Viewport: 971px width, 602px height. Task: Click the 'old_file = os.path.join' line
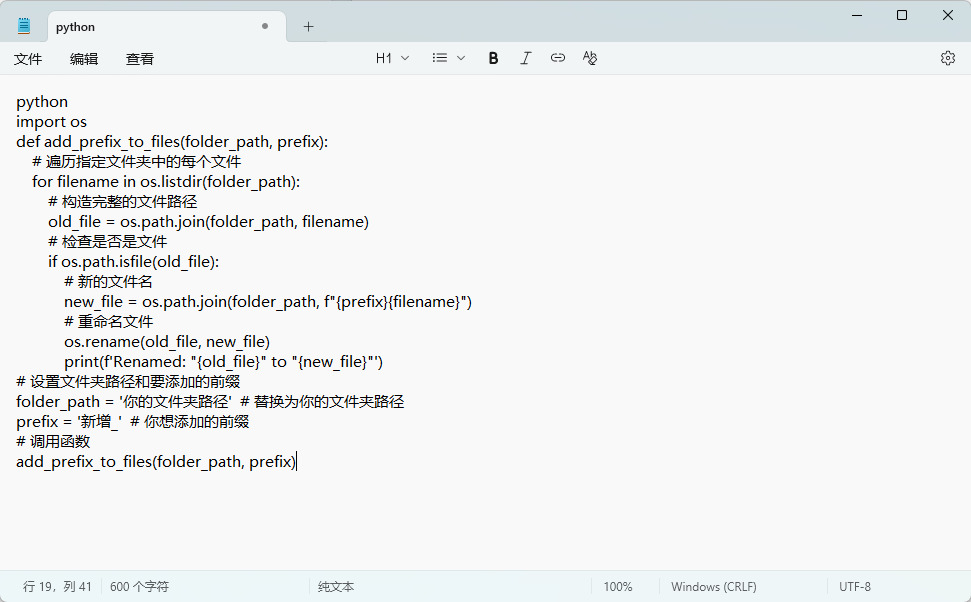(x=208, y=222)
